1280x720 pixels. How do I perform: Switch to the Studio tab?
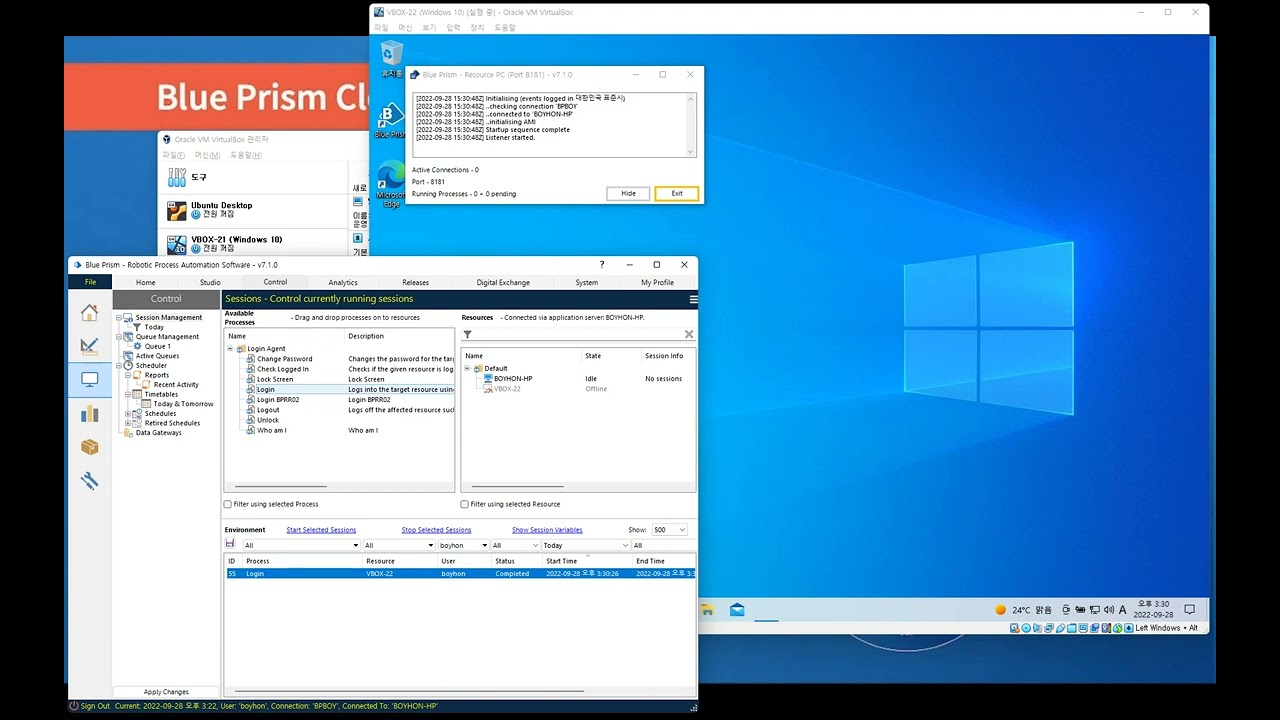[x=210, y=282]
